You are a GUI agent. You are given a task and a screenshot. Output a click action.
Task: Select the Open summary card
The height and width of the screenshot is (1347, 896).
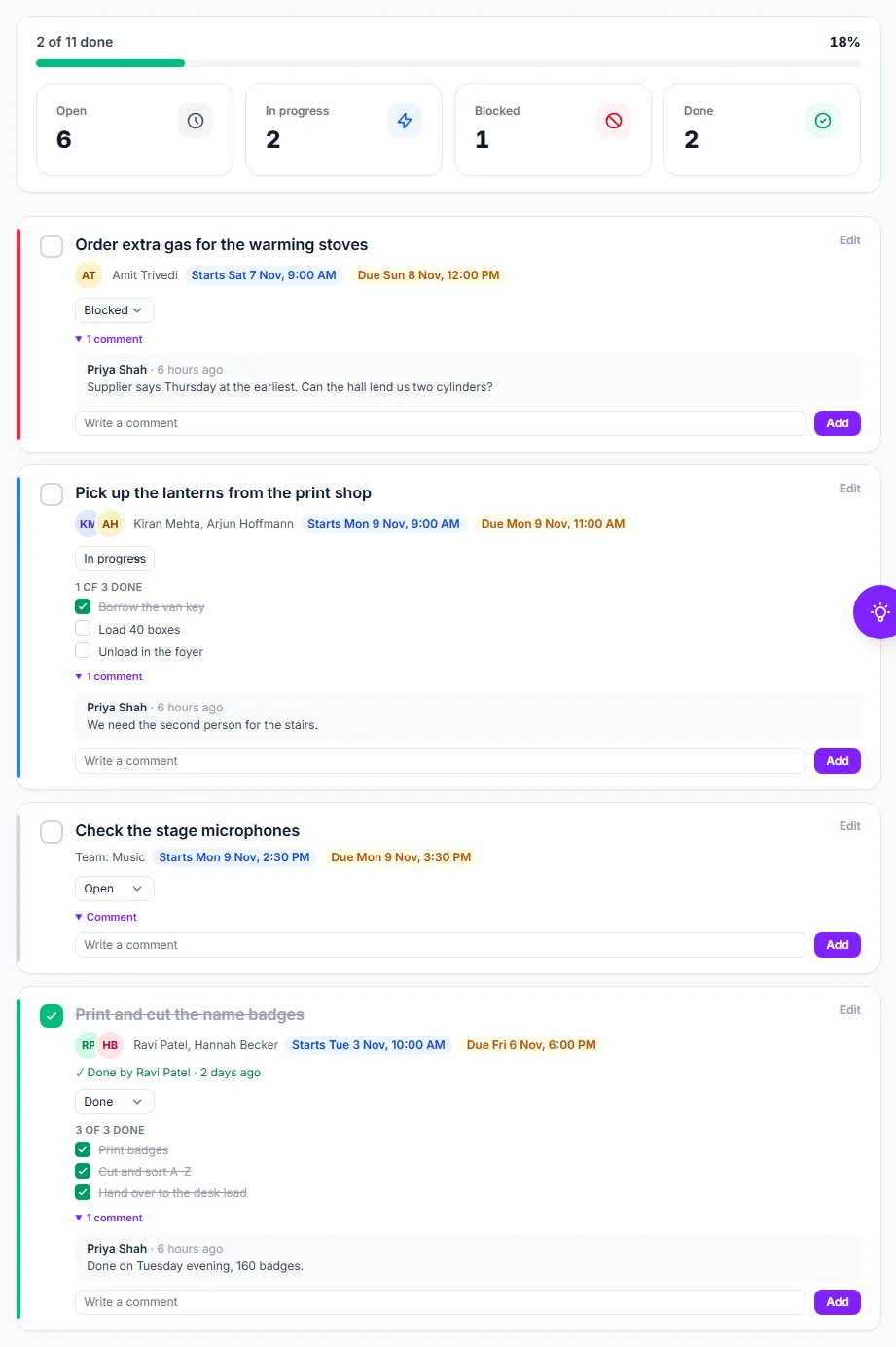(x=135, y=129)
